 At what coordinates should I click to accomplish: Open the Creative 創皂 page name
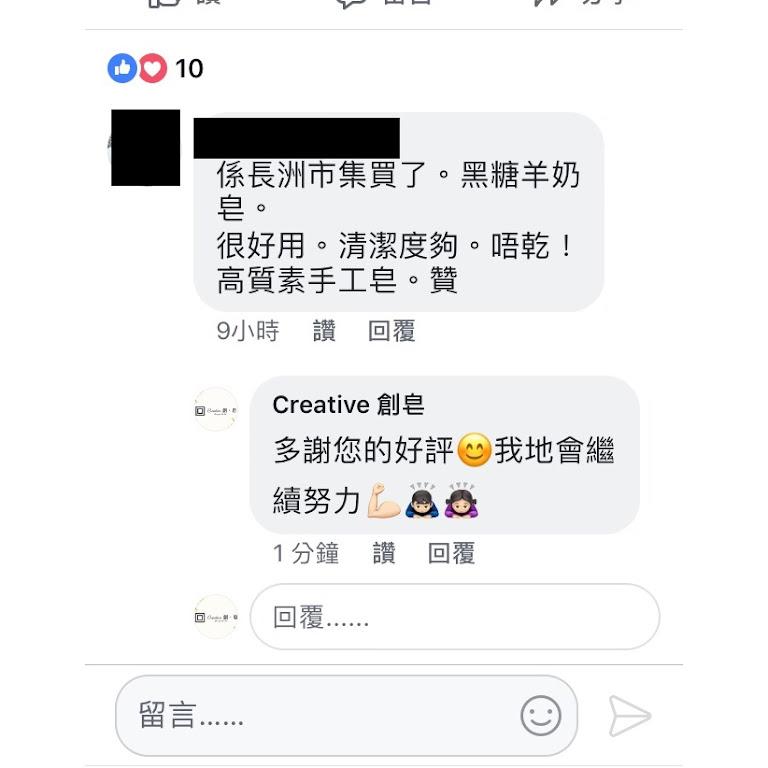click(x=348, y=405)
